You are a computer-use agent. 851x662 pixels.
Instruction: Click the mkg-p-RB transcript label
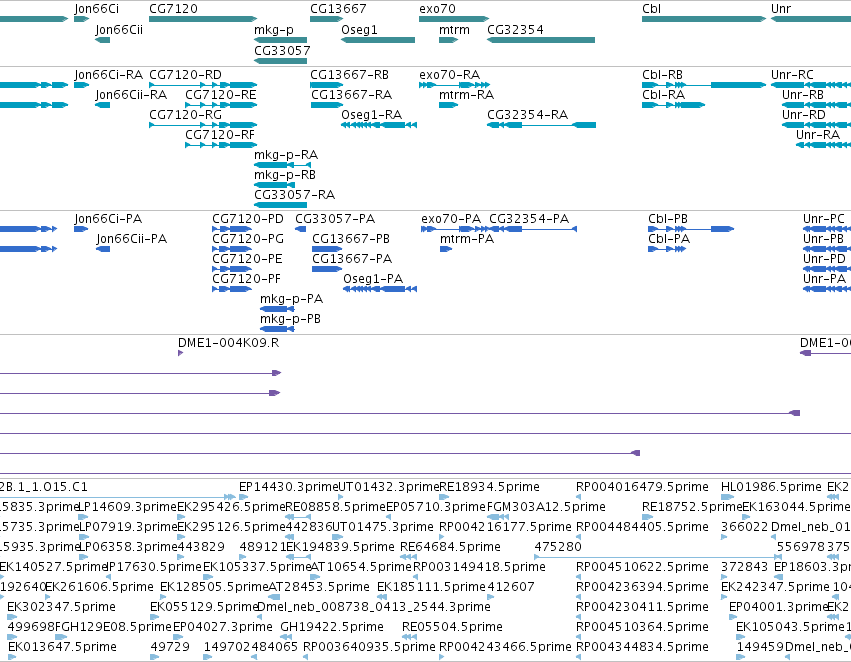click(285, 175)
